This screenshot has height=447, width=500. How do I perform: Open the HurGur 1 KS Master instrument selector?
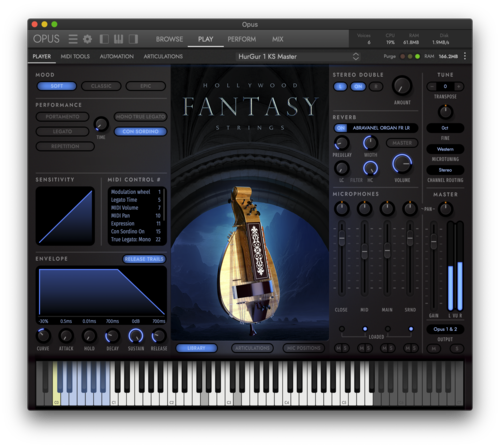point(299,56)
